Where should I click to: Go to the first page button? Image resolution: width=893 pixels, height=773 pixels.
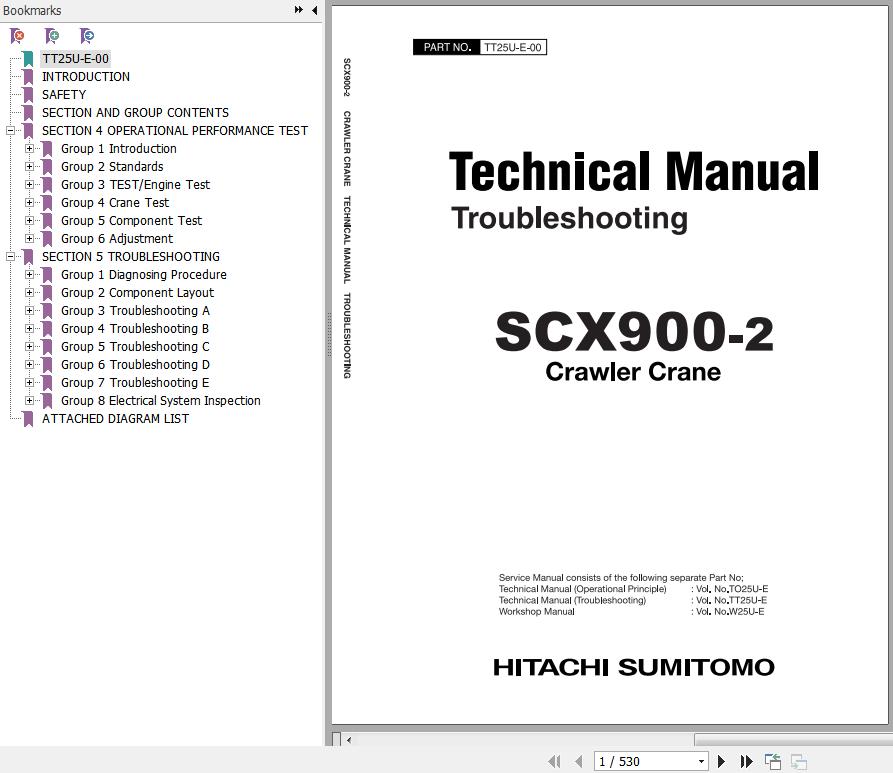[554, 761]
